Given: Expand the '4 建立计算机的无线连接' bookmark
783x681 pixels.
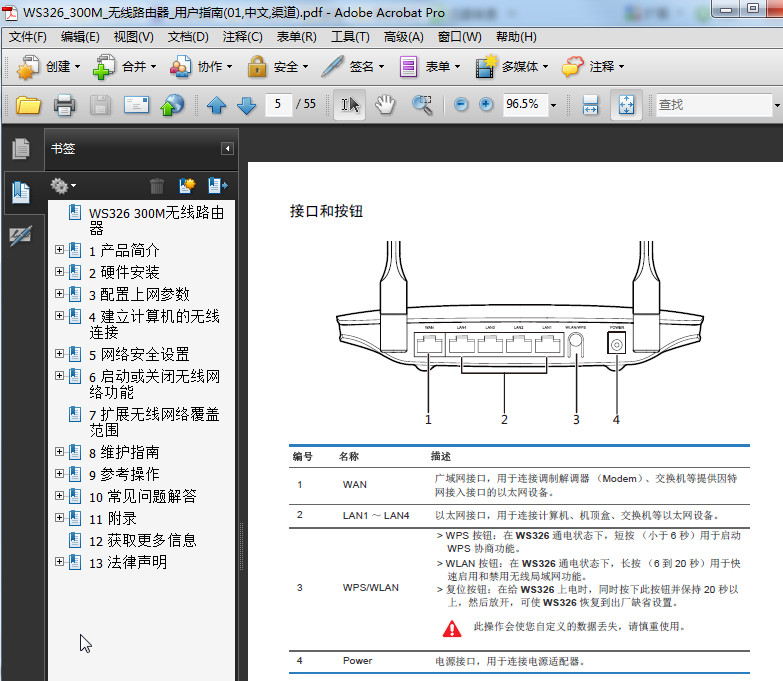Looking at the screenshot, I should (59, 315).
